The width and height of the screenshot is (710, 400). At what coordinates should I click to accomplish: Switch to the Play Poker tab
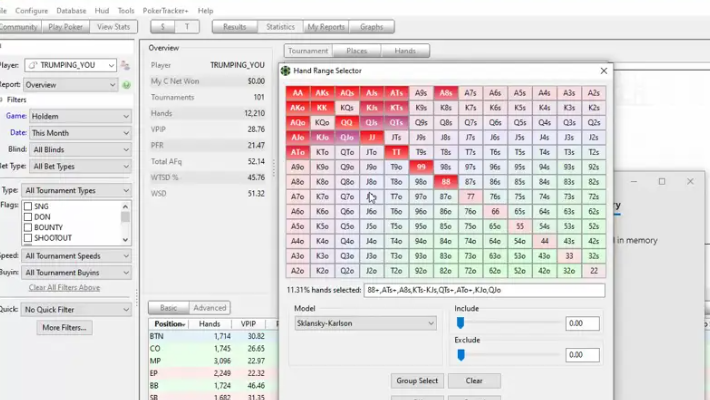click(66, 27)
